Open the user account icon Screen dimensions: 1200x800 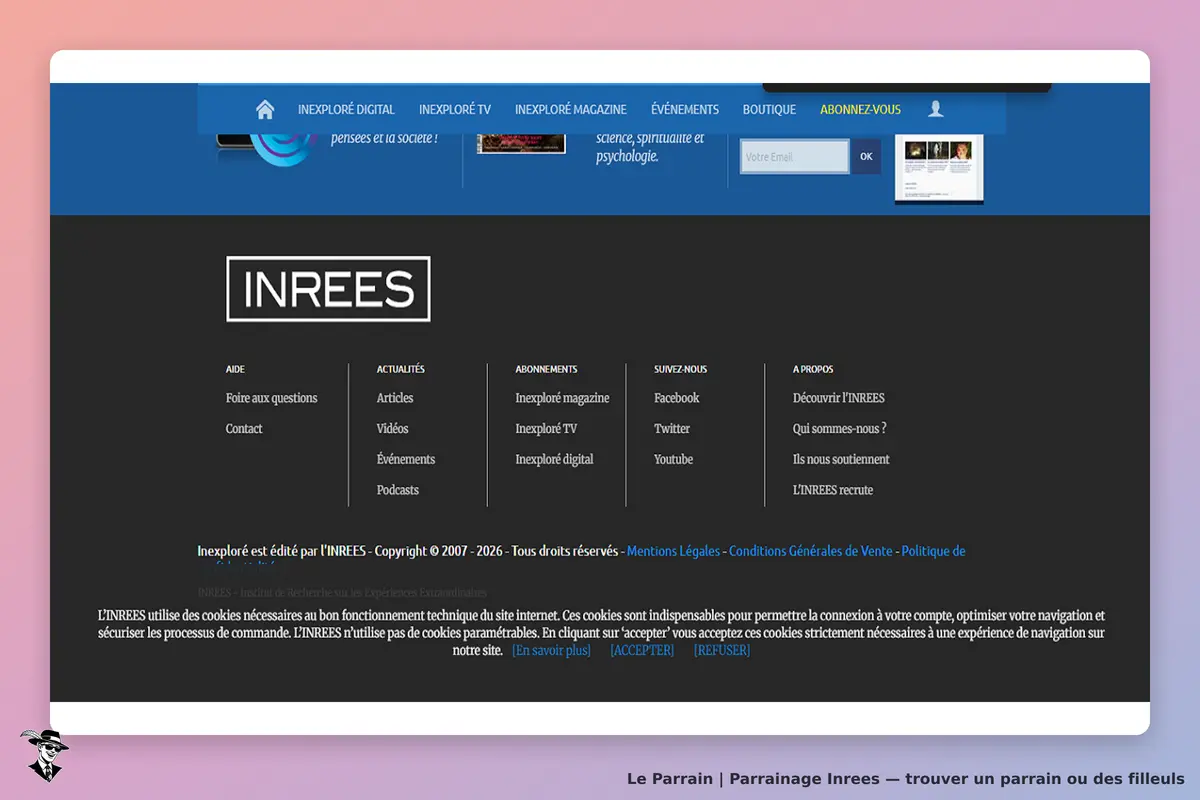pyautogui.click(x=936, y=109)
